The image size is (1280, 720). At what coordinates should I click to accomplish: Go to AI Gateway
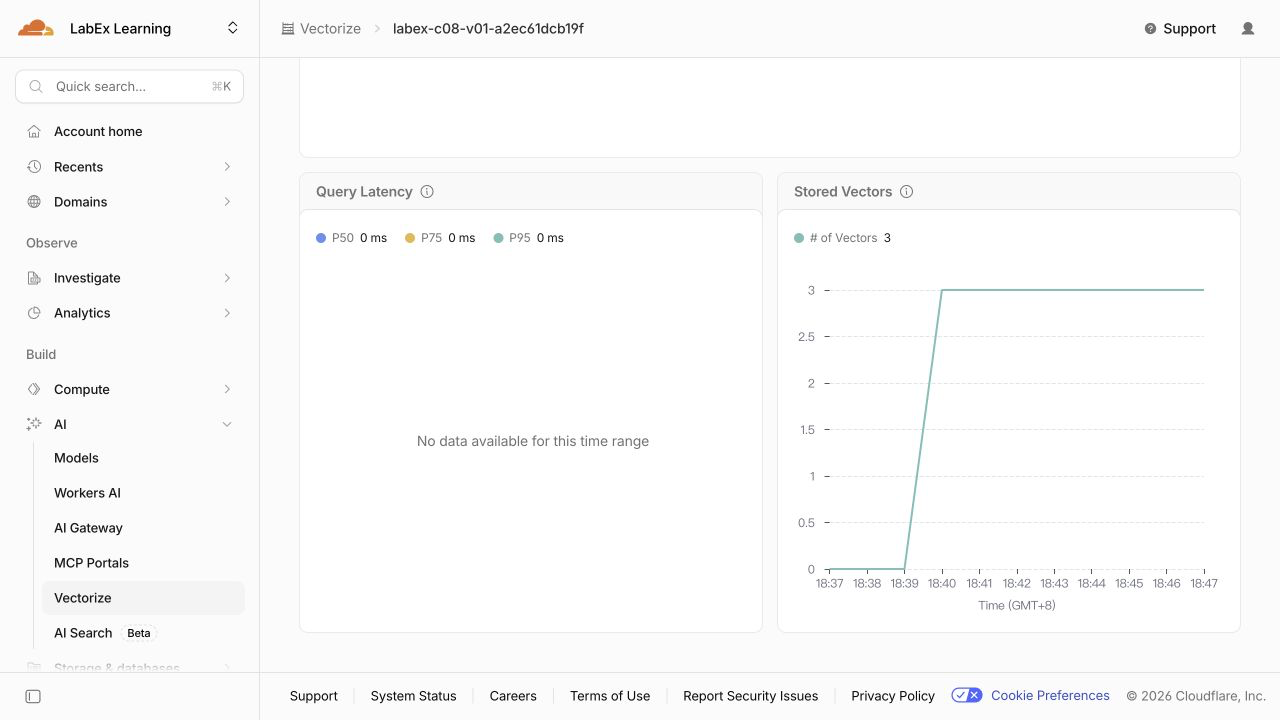click(88, 528)
